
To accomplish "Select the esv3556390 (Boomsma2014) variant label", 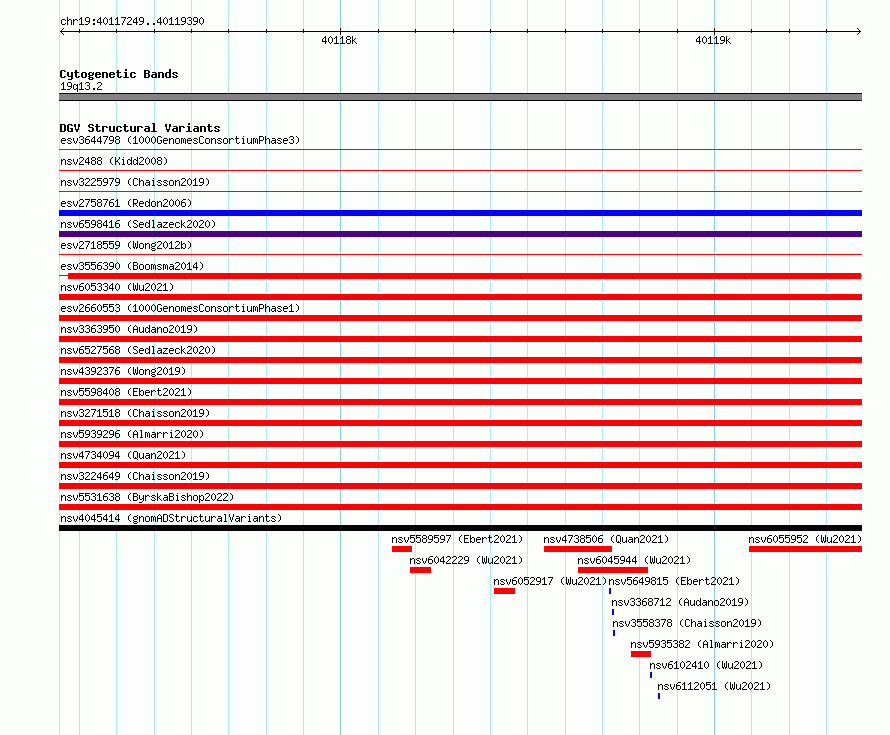I will pyautogui.click(x=132, y=266).
